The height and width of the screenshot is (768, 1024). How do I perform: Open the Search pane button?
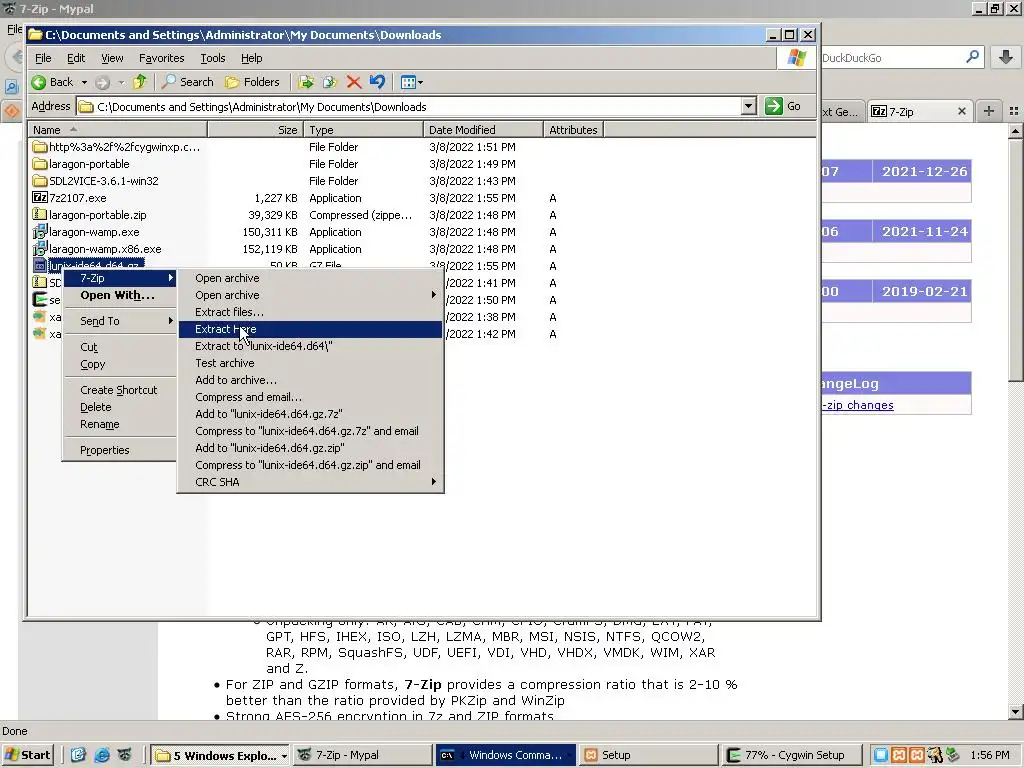click(187, 82)
